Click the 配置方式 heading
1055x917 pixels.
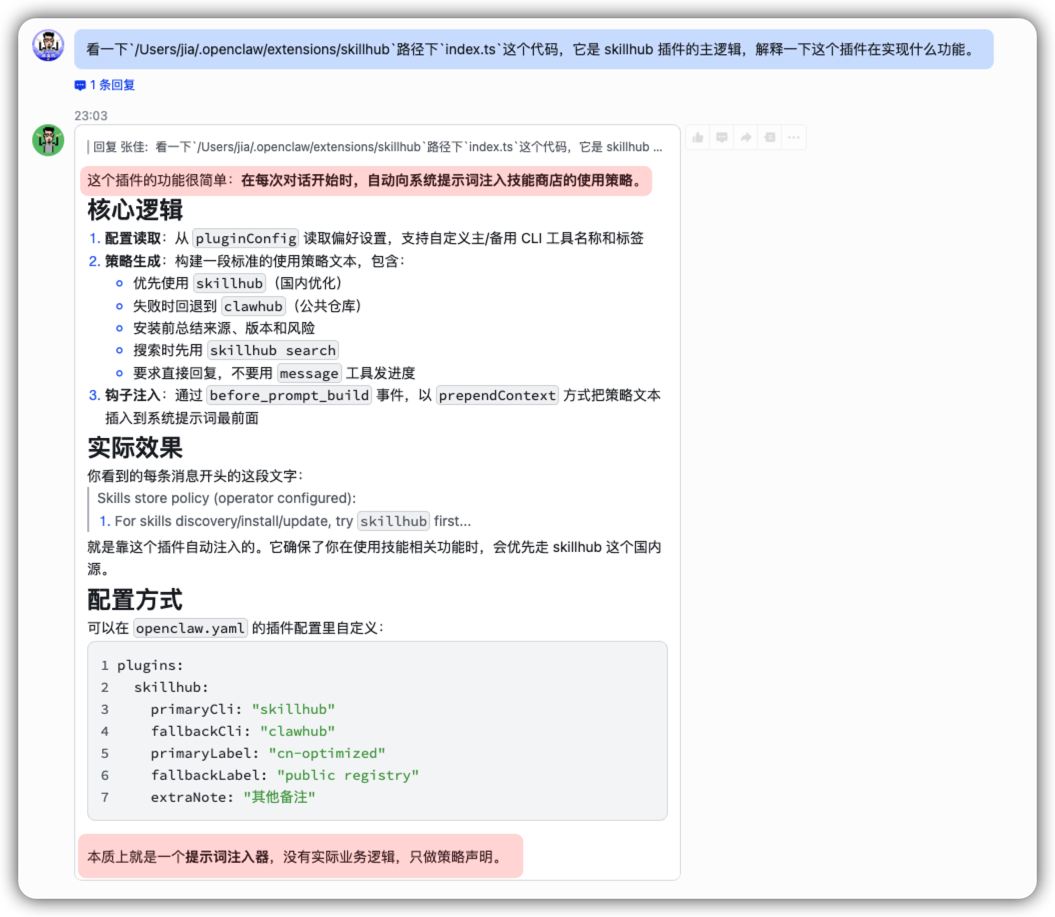click(135, 599)
